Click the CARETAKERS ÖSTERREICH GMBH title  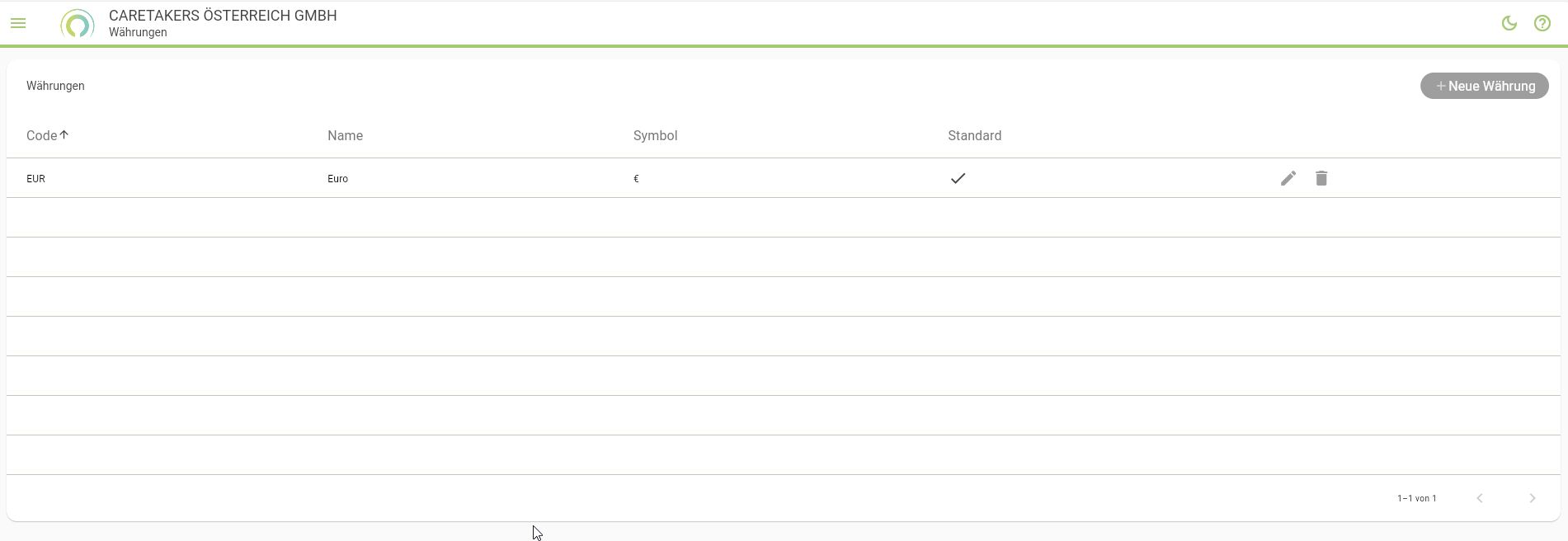click(223, 16)
